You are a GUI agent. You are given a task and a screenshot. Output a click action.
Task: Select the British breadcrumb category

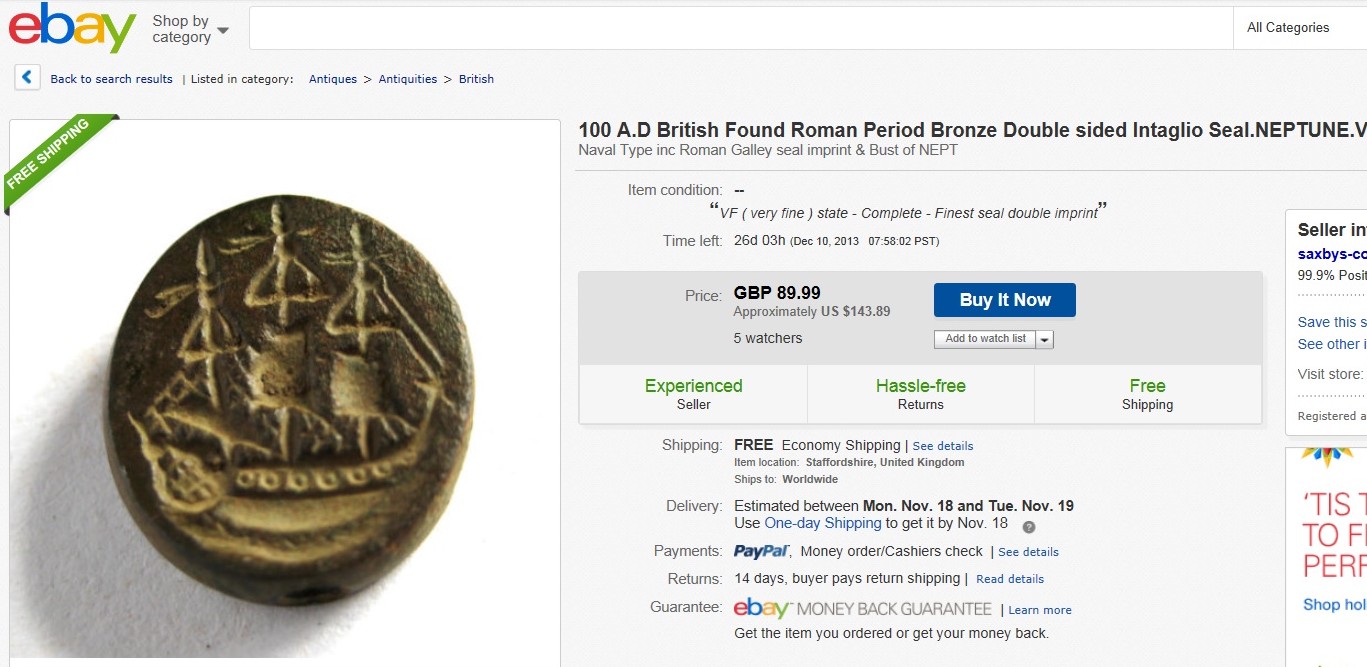tap(476, 79)
